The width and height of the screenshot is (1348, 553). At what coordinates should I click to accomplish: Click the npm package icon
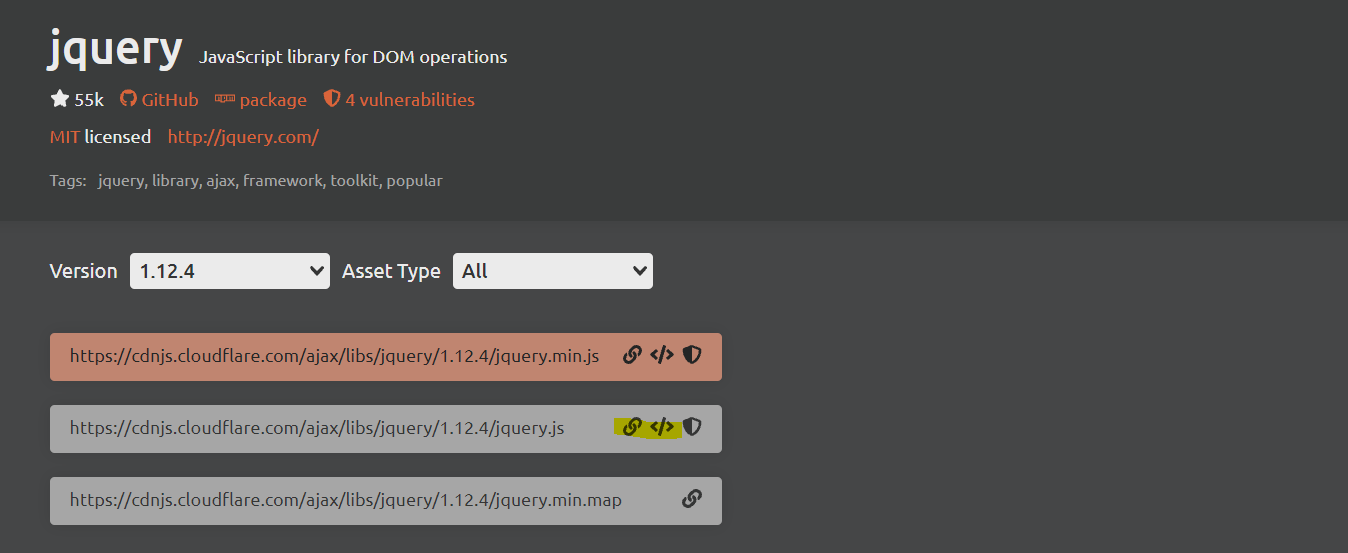(x=225, y=99)
